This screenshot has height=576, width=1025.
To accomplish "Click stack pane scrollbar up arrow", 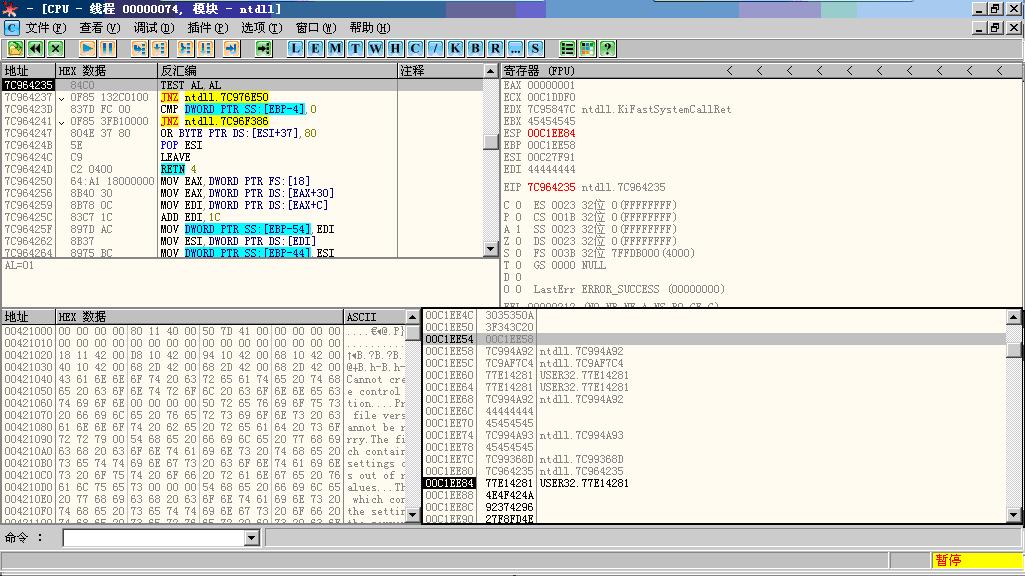I will click(x=1013, y=316).
